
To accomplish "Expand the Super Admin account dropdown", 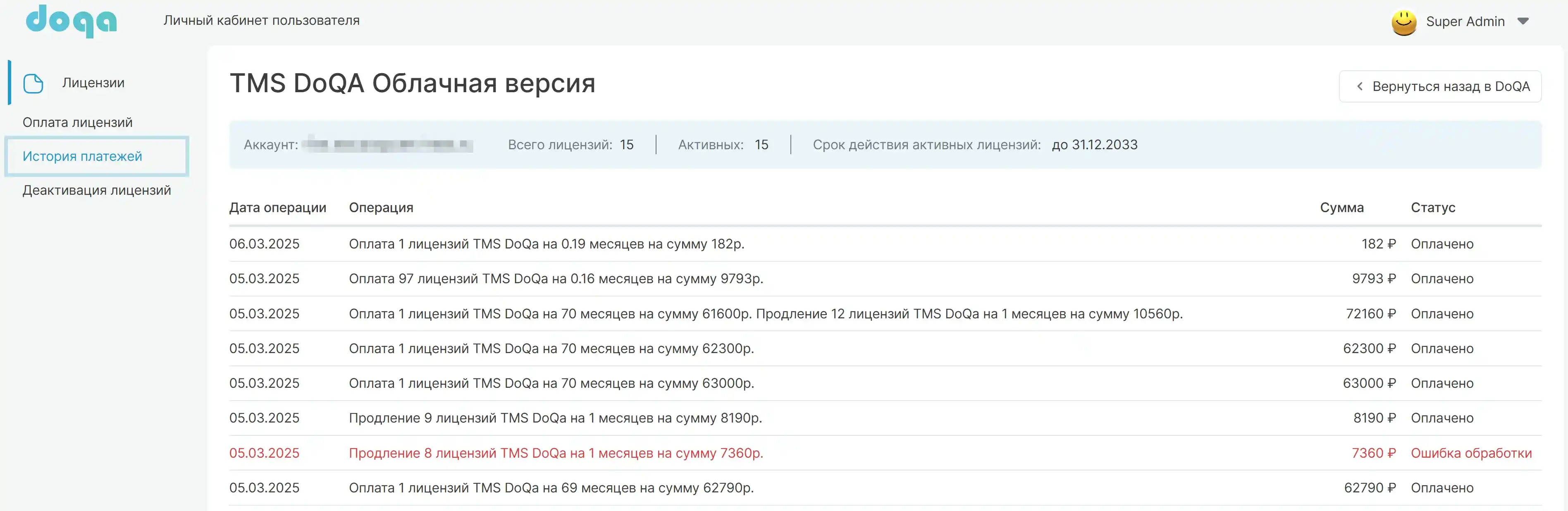I will click(x=1524, y=22).
